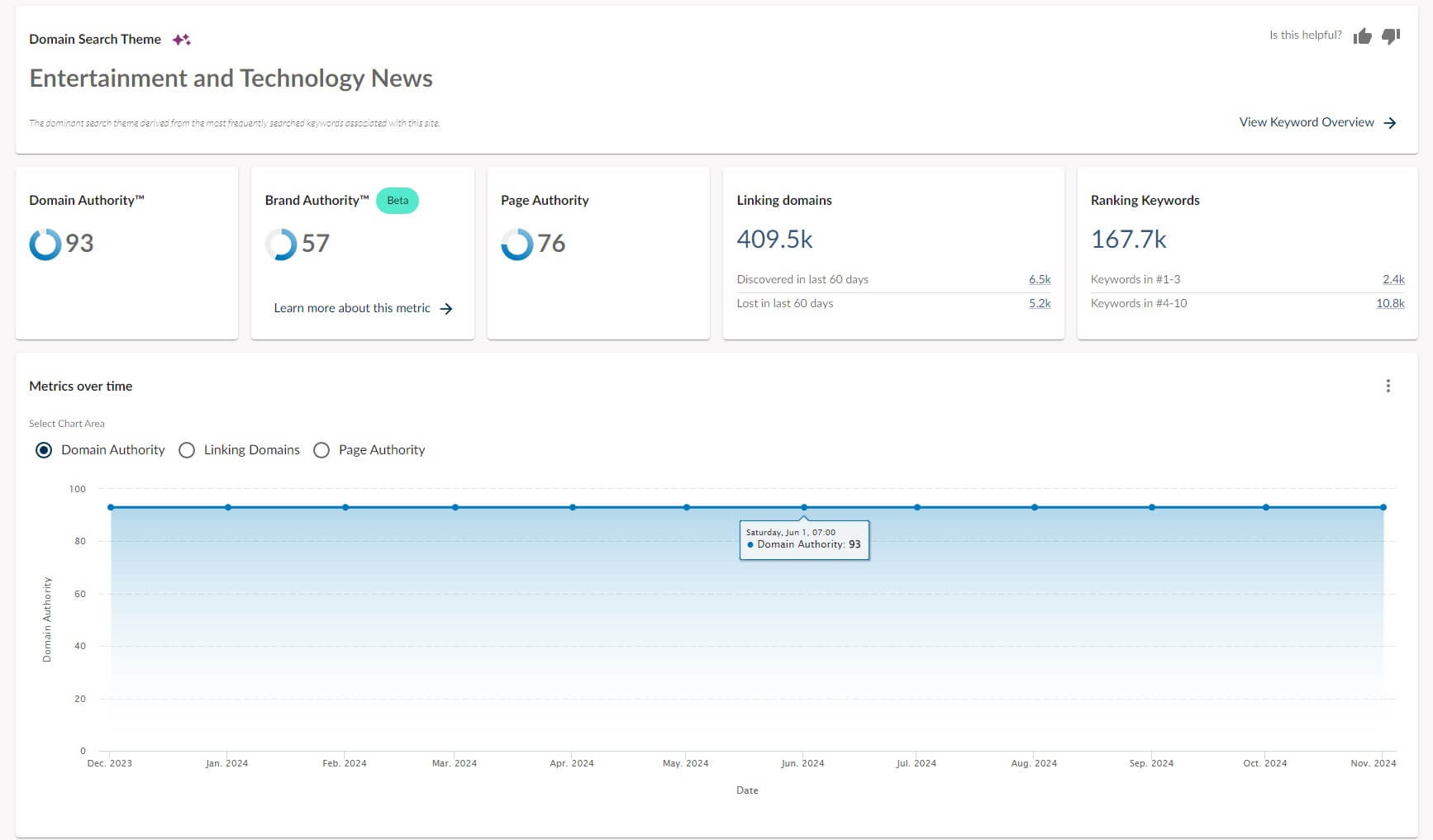Select the Linking Domains radio button
The width and height of the screenshot is (1433, 840).
(x=187, y=449)
